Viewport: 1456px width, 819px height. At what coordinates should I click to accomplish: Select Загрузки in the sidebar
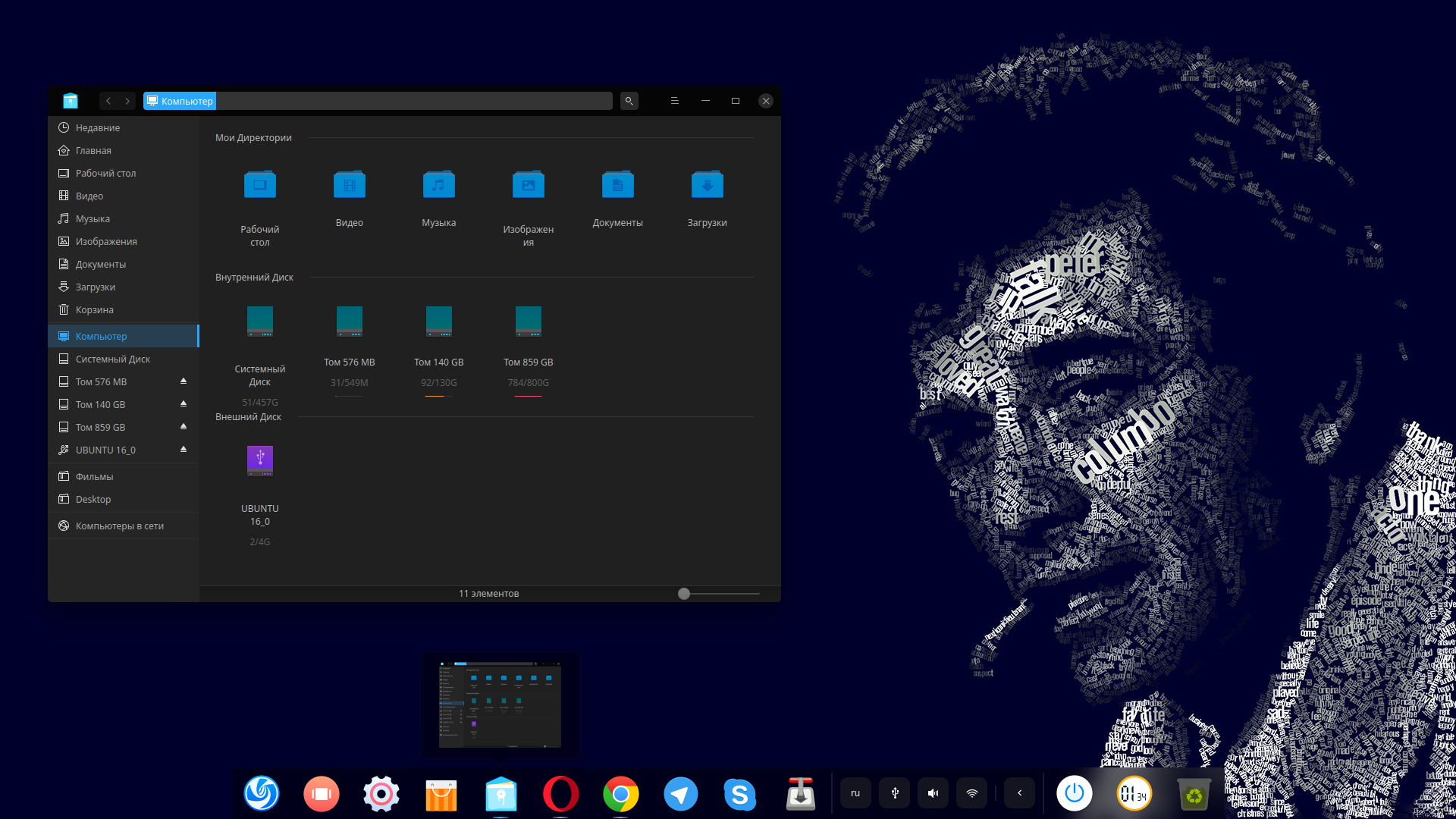tap(124, 287)
